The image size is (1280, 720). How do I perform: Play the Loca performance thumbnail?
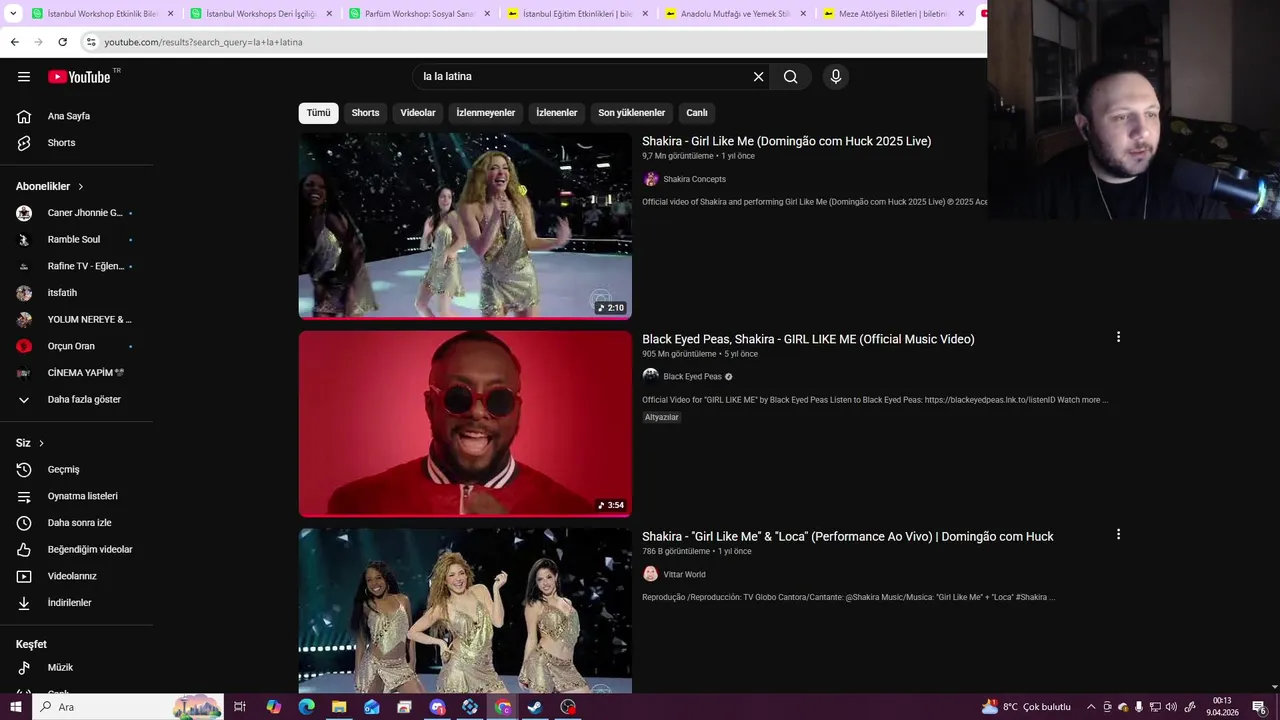[465, 611]
